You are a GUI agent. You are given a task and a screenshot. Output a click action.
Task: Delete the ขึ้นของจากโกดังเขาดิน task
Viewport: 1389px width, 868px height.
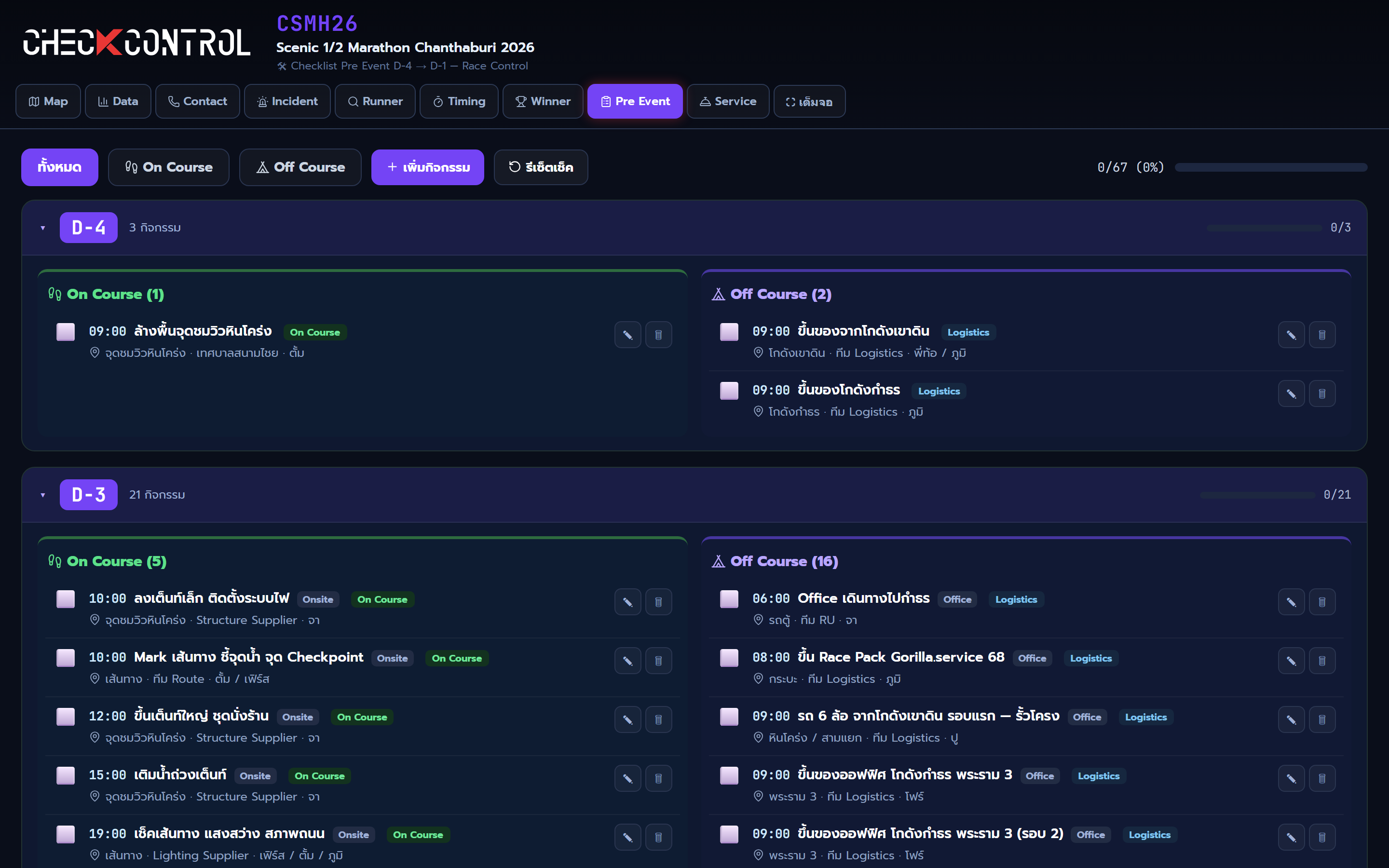tap(1322, 335)
